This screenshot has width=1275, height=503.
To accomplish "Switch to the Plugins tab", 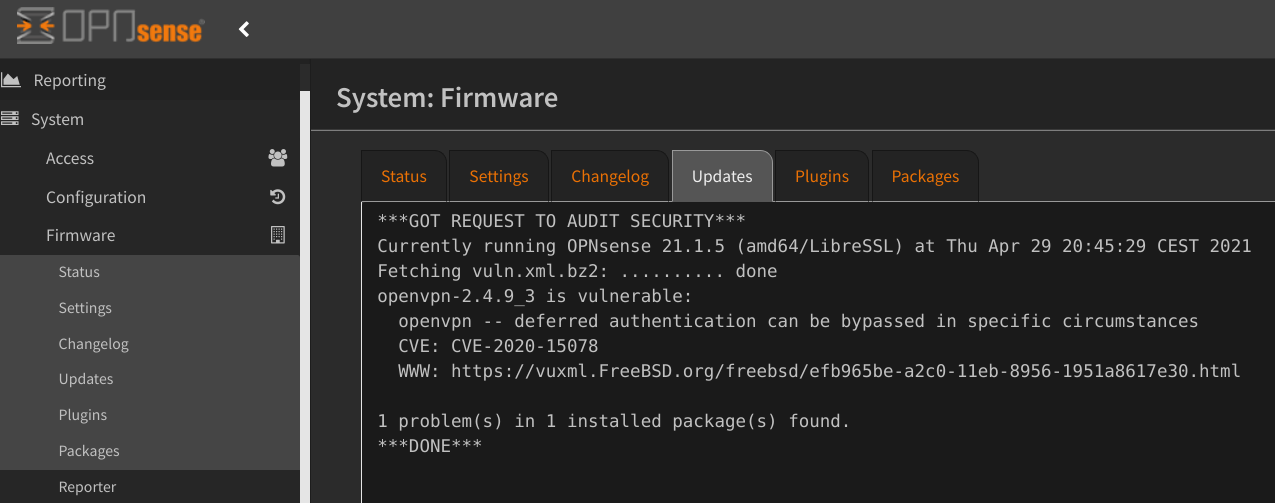I will (822, 176).
